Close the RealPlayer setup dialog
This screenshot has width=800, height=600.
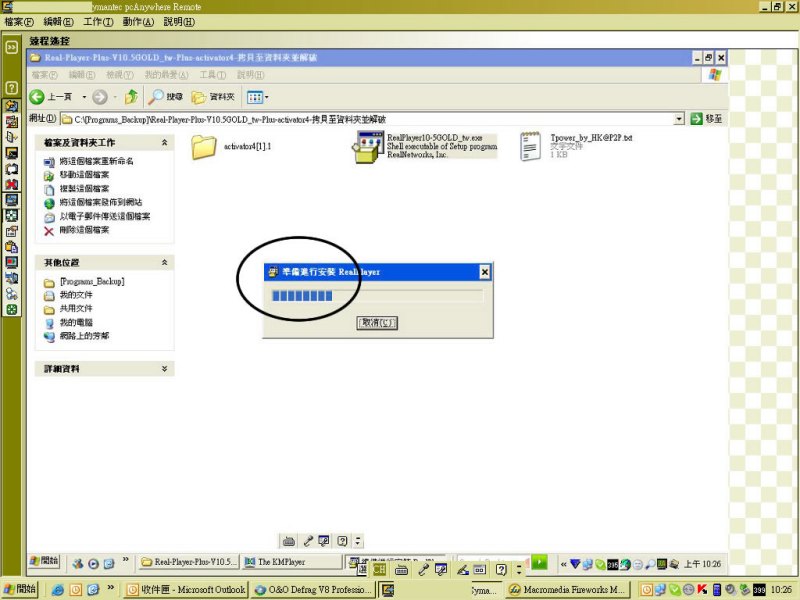485,272
